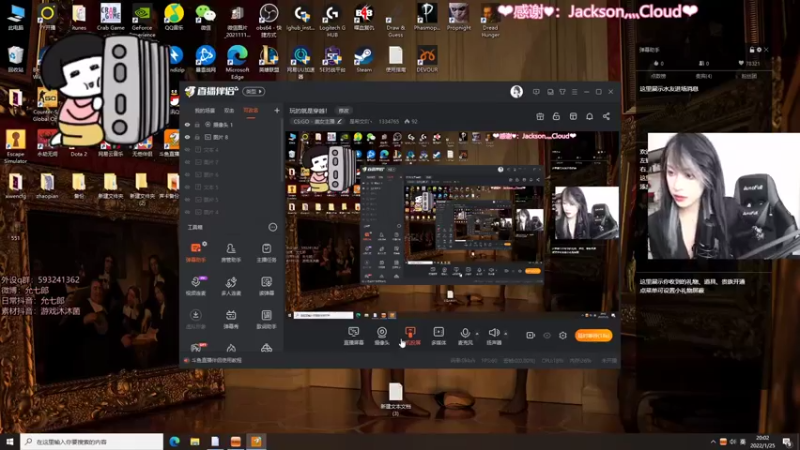800x450 pixels.
Task: Open File Explorer from taskbar
Action: (x=195, y=441)
